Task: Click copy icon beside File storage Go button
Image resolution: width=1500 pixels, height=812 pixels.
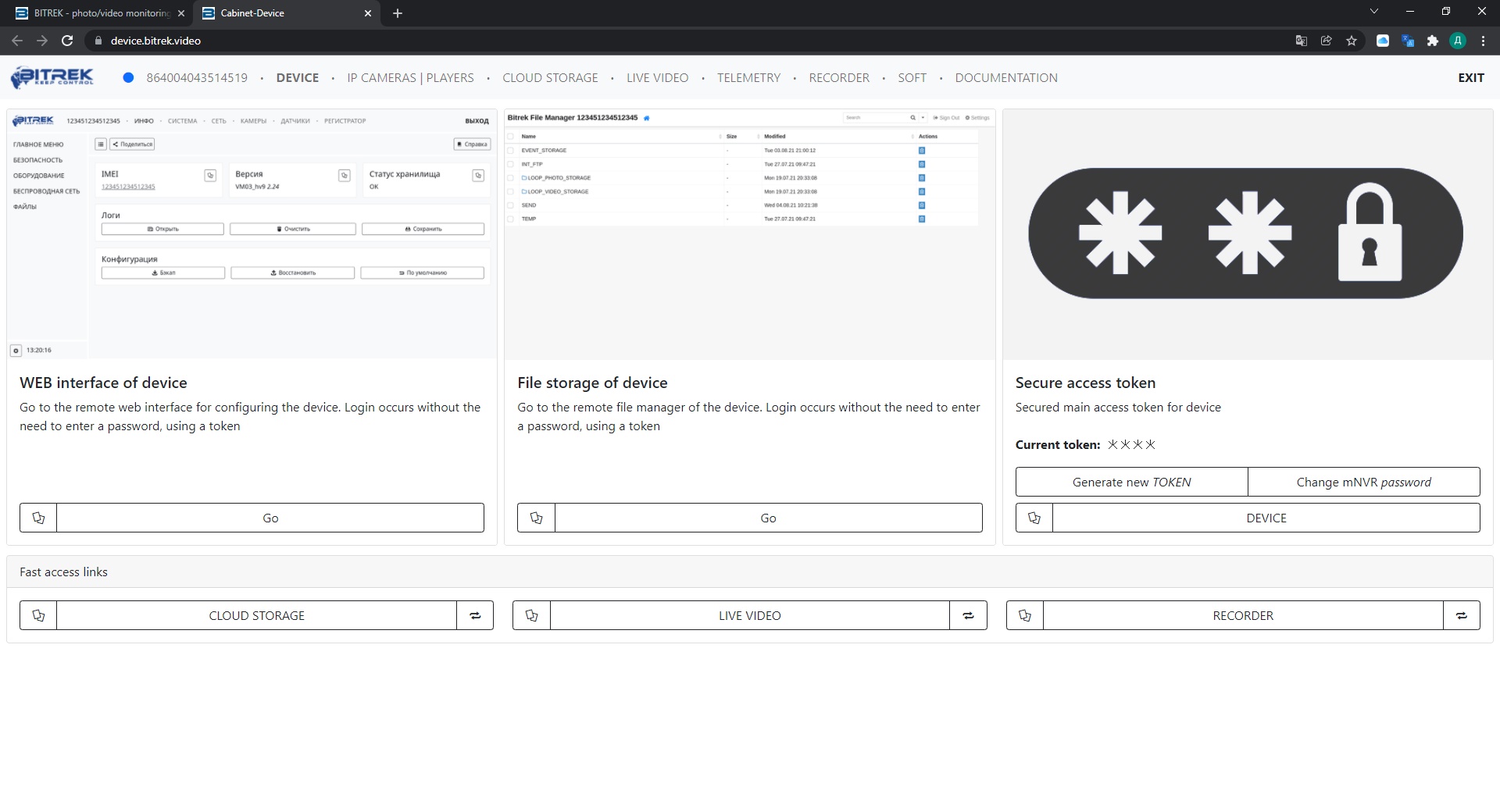Action: click(x=536, y=518)
